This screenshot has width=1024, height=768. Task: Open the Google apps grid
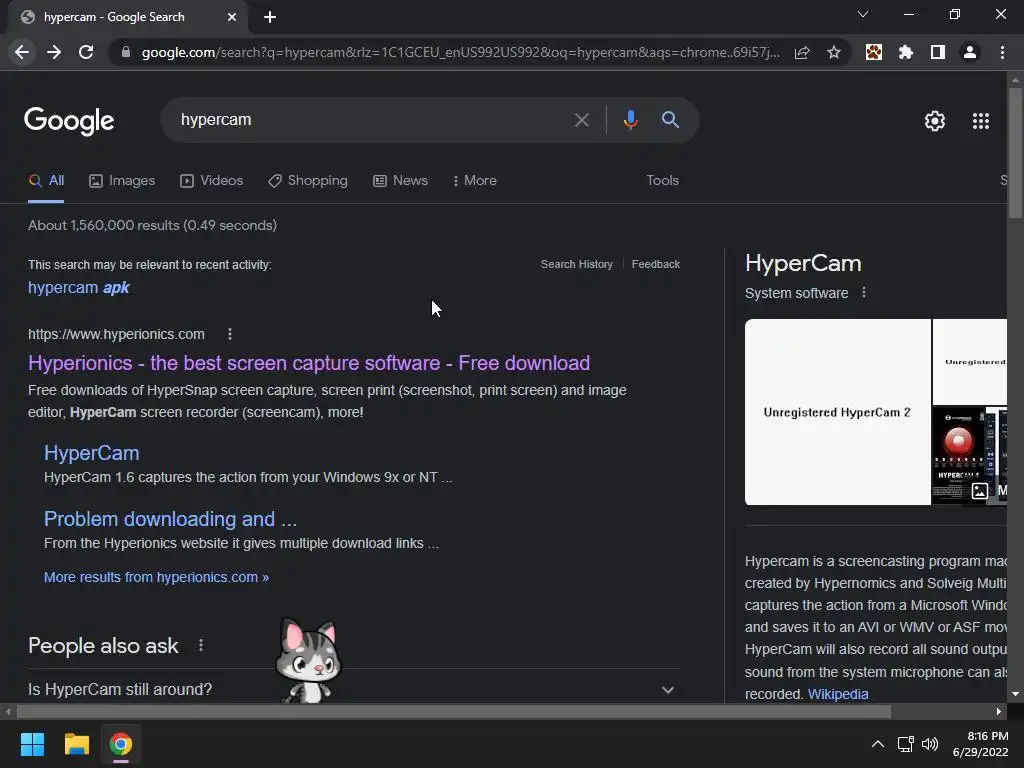[981, 121]
